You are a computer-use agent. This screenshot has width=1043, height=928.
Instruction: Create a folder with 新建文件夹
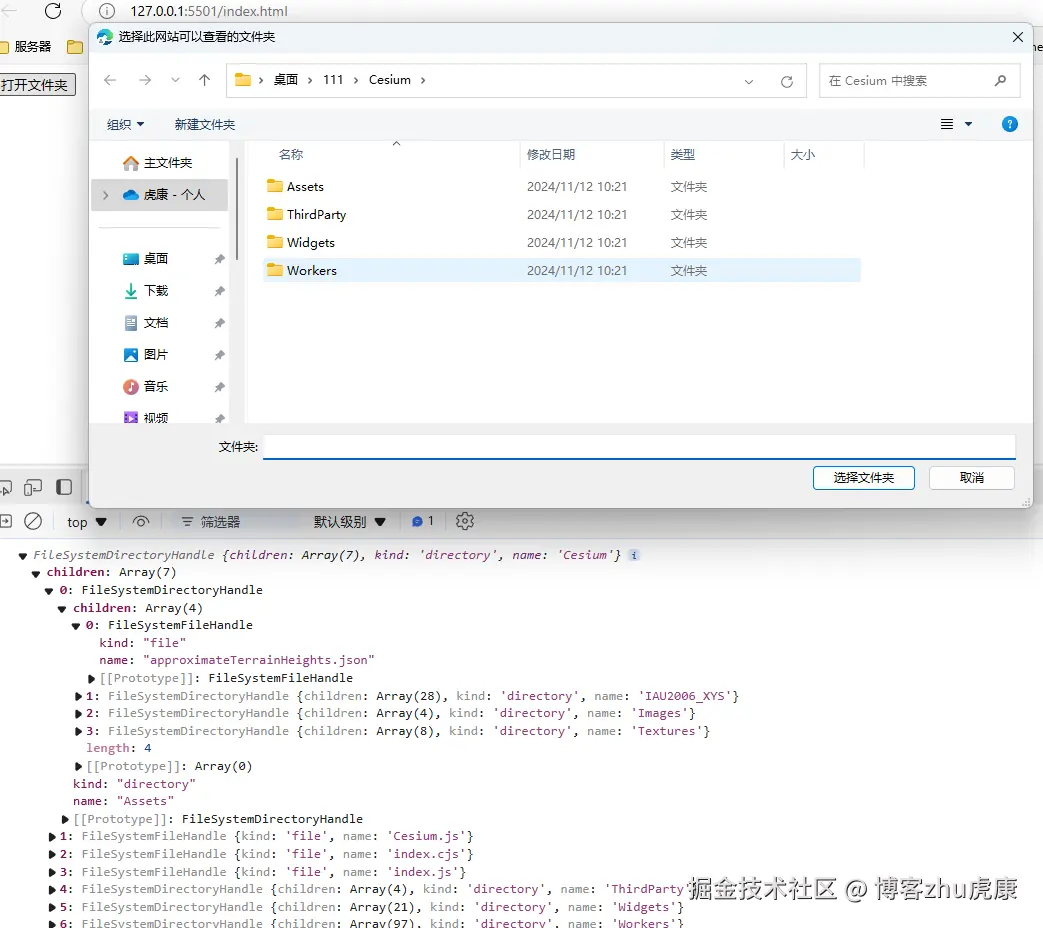[x=205, y=124]
